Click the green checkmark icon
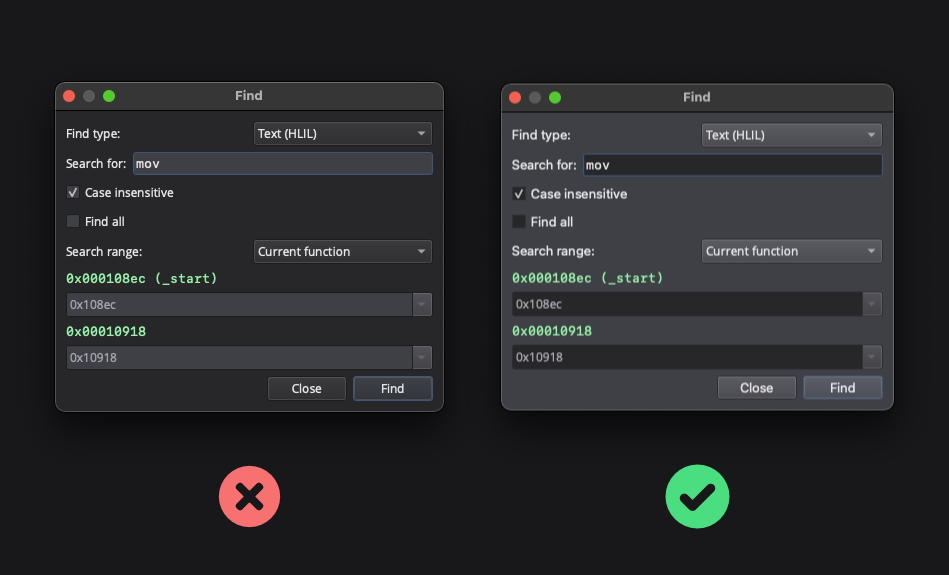Screen dimensions: 949x575 point(697,497)
